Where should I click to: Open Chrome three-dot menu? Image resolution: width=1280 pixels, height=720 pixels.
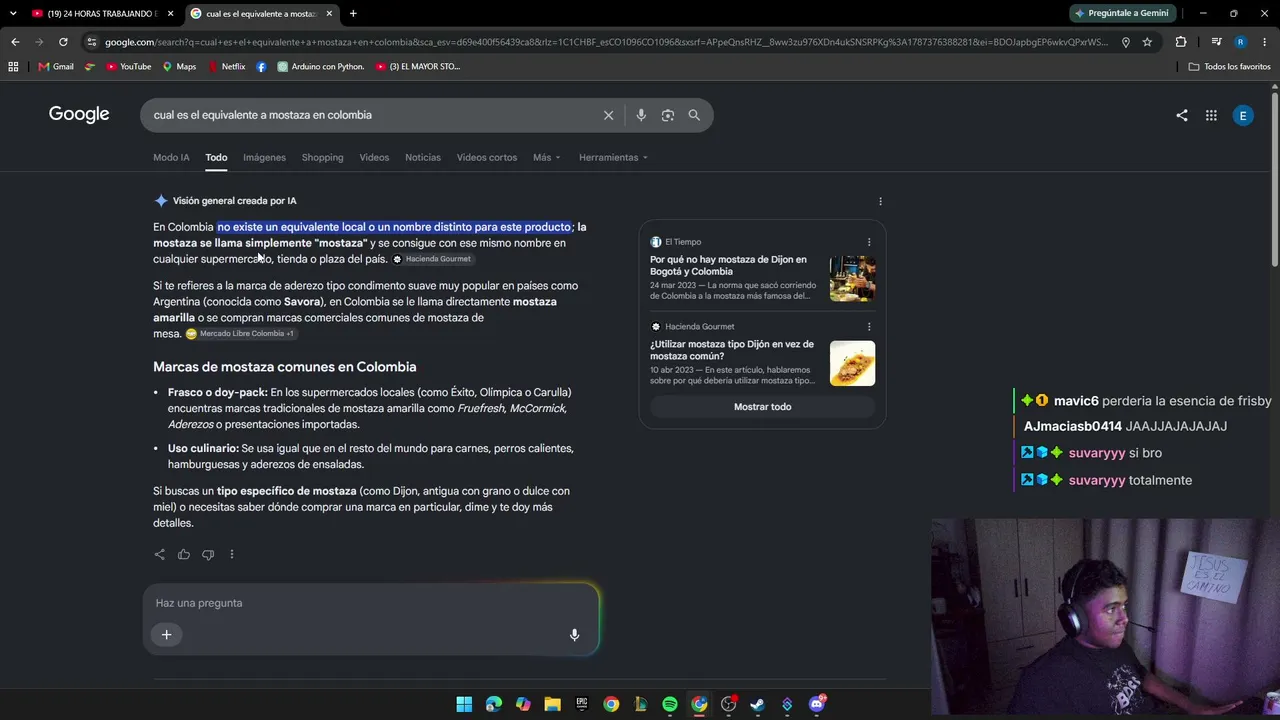[x=1265, y=42]
